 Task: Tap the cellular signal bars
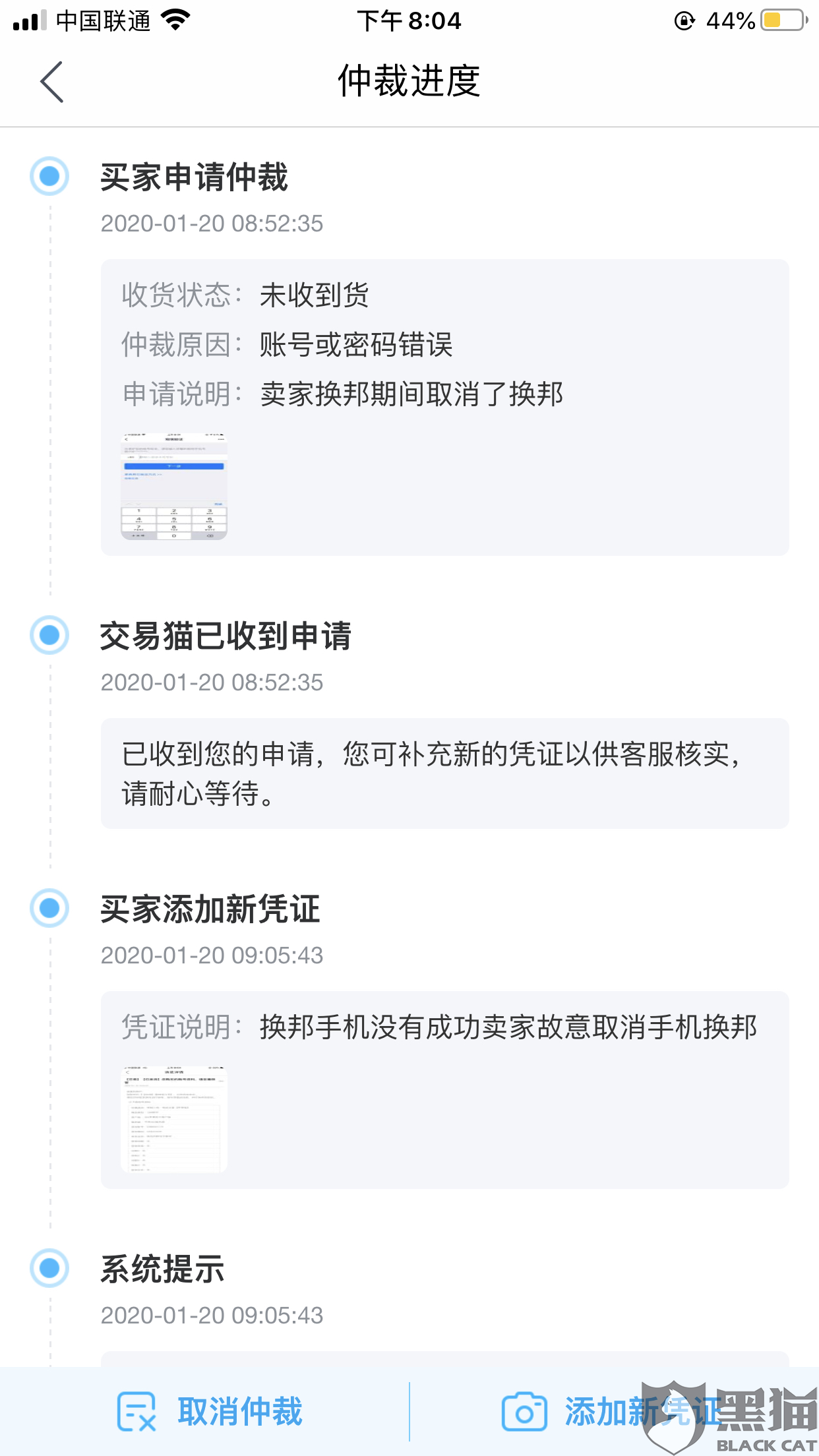30,20
